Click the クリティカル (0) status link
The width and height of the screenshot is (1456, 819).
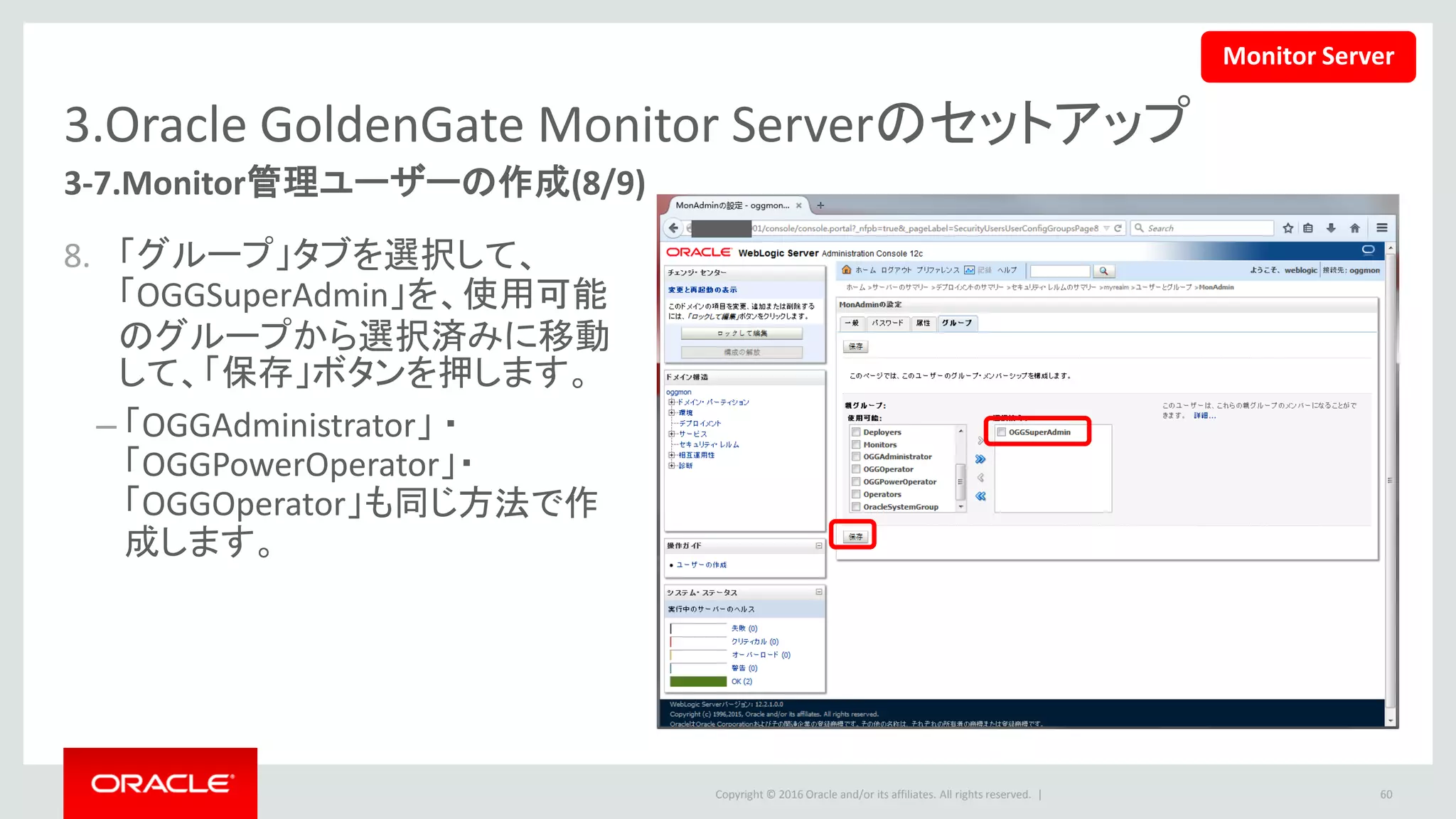(x=755, y=641)
